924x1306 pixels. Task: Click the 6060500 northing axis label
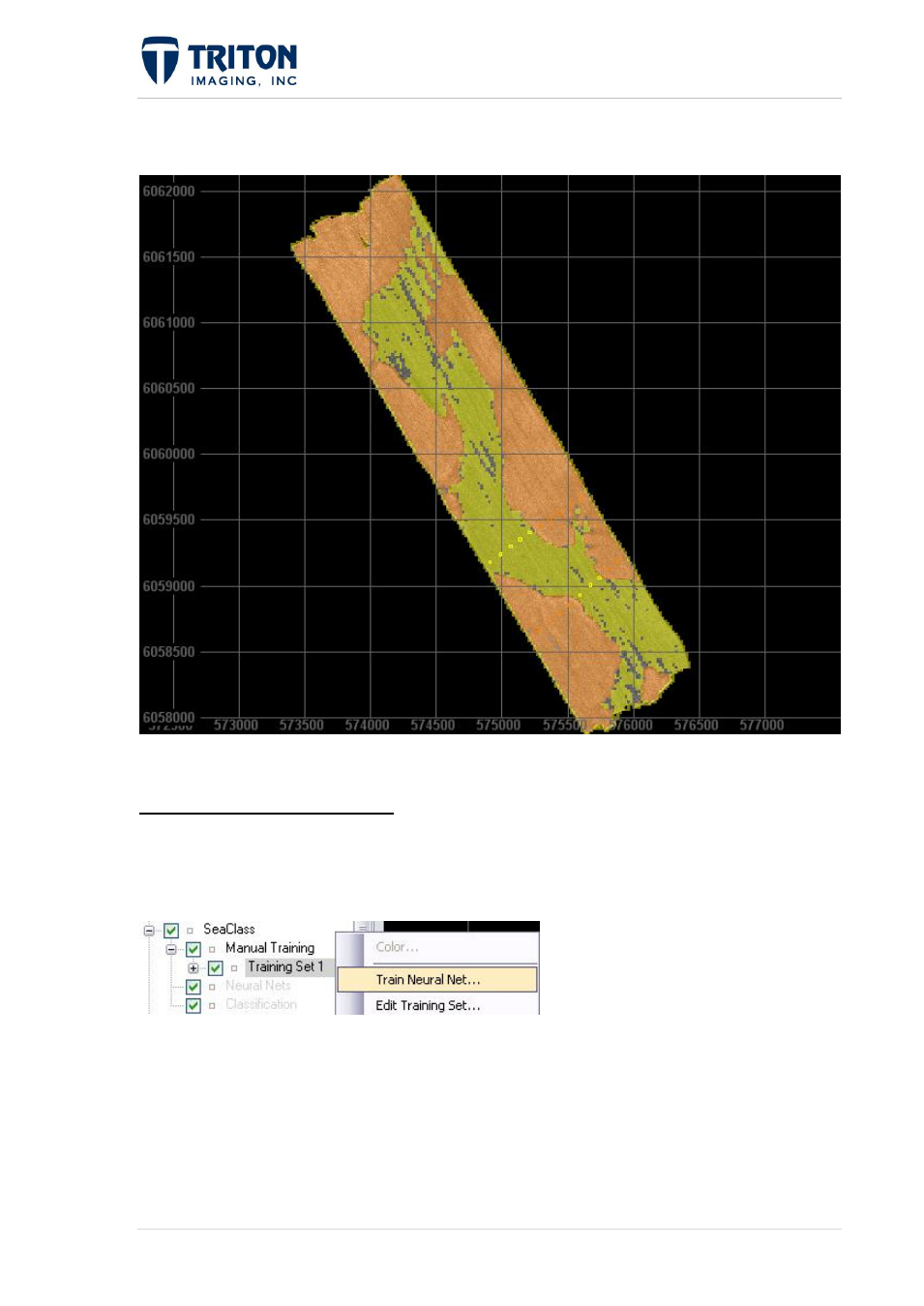click(x=168, y=389)
